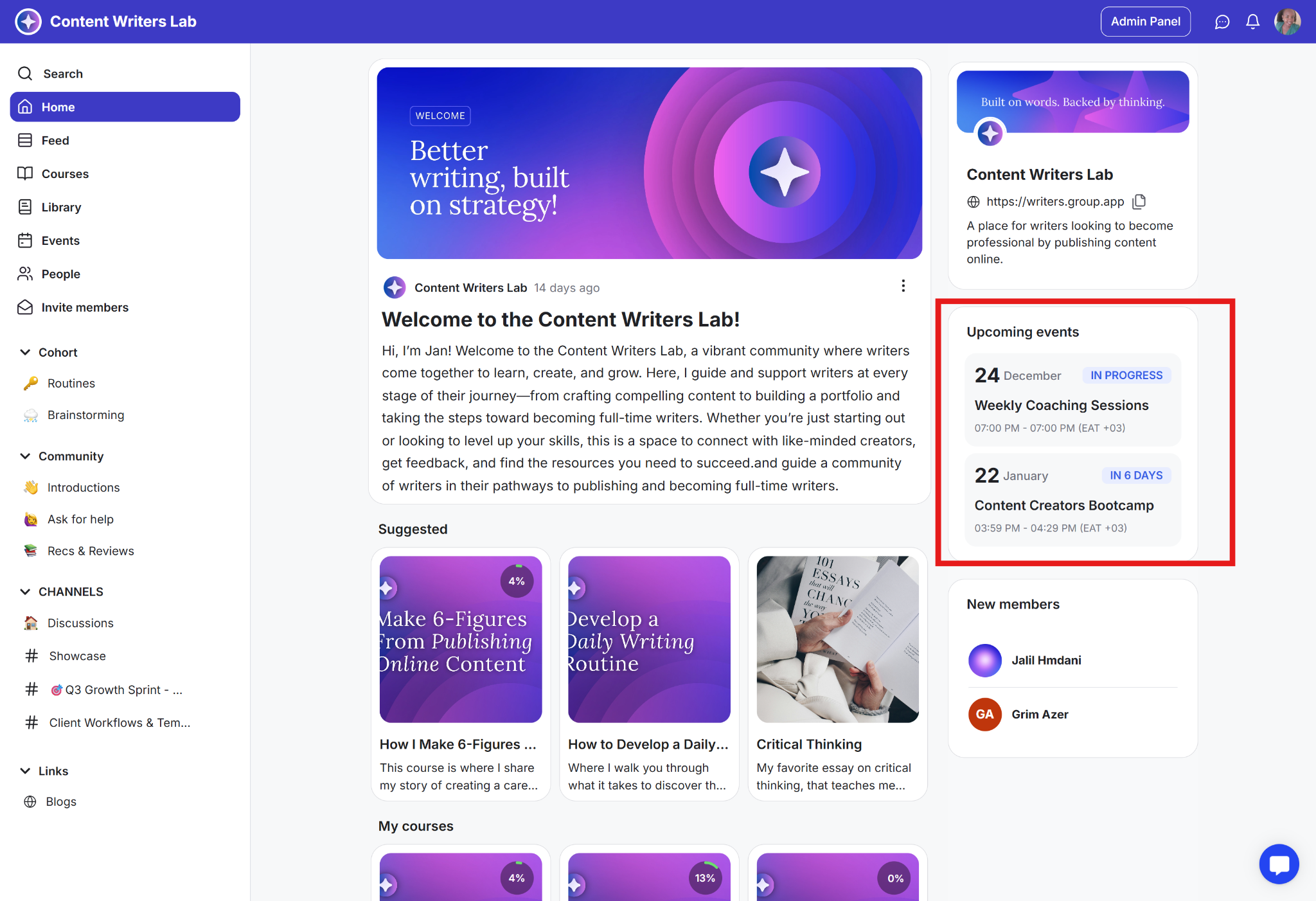Screen dimensions: 1316x901
Task: Open the Critical Thinking essay thumbnail
Action: coord(837,639)
